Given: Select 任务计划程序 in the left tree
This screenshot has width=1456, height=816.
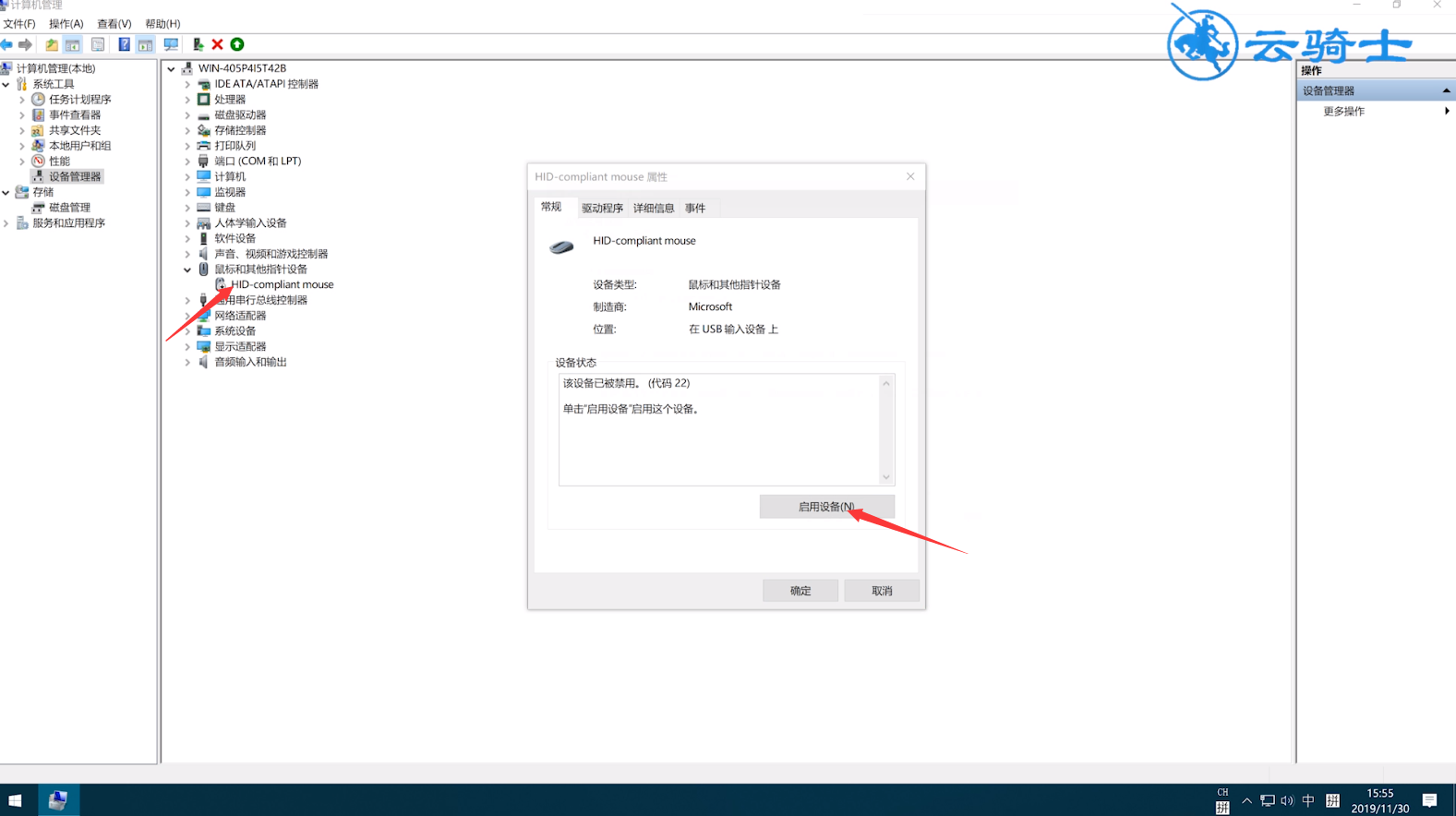Looking at the screenshot, I should [79, 100].
